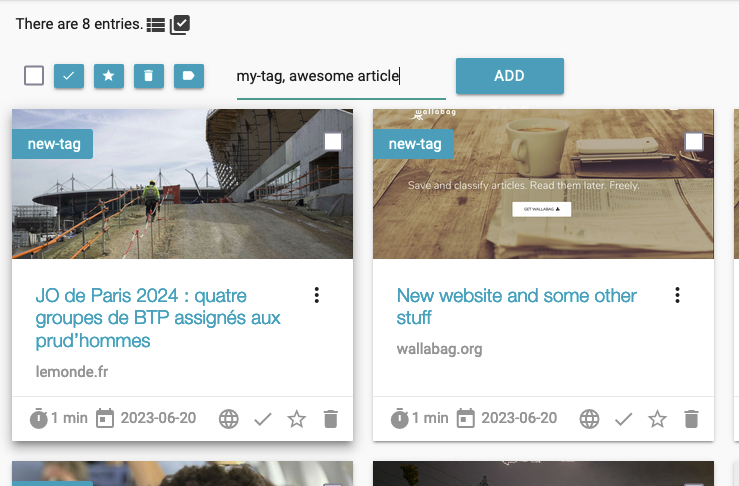The width and height of the screenshot is (739, 486).
Task: Select the New website card checkbox
Action: [x=694, y=142]
